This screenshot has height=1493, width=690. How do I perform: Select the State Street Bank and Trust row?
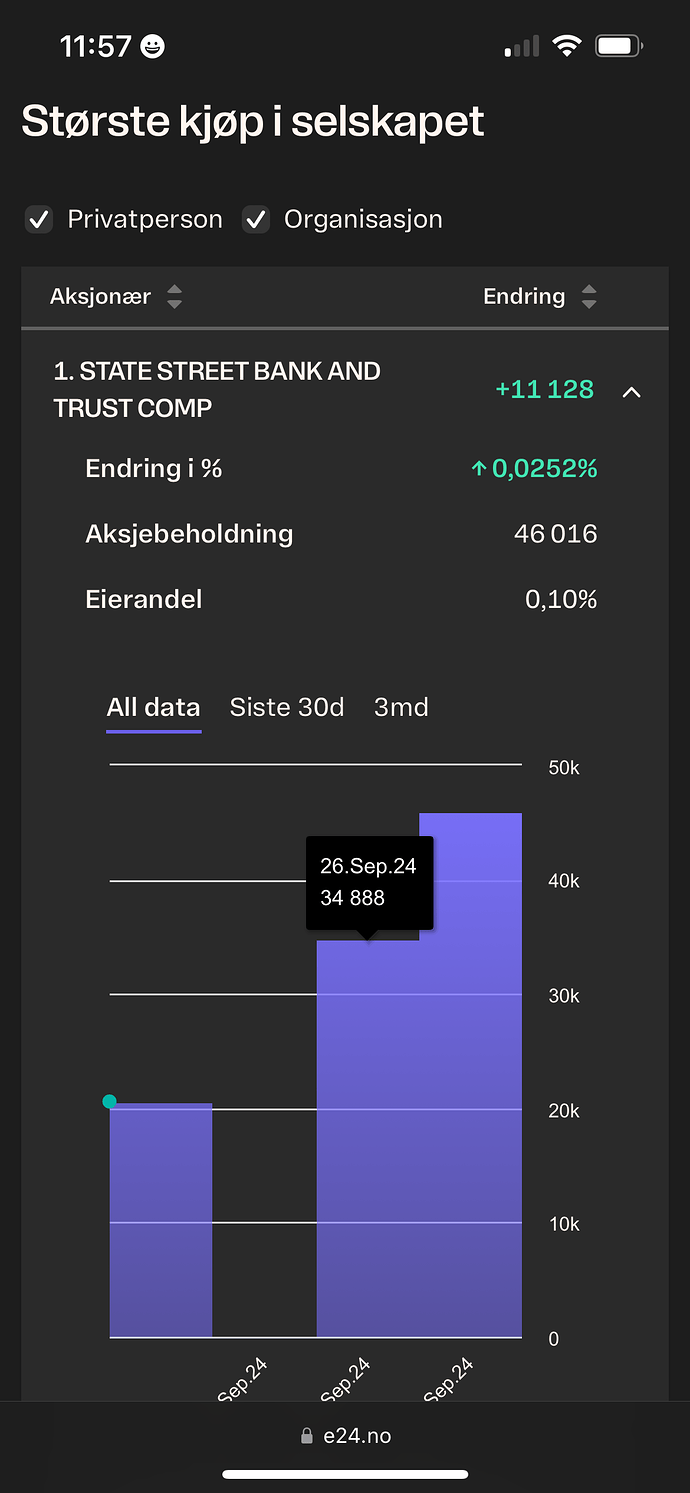(345, 390)
